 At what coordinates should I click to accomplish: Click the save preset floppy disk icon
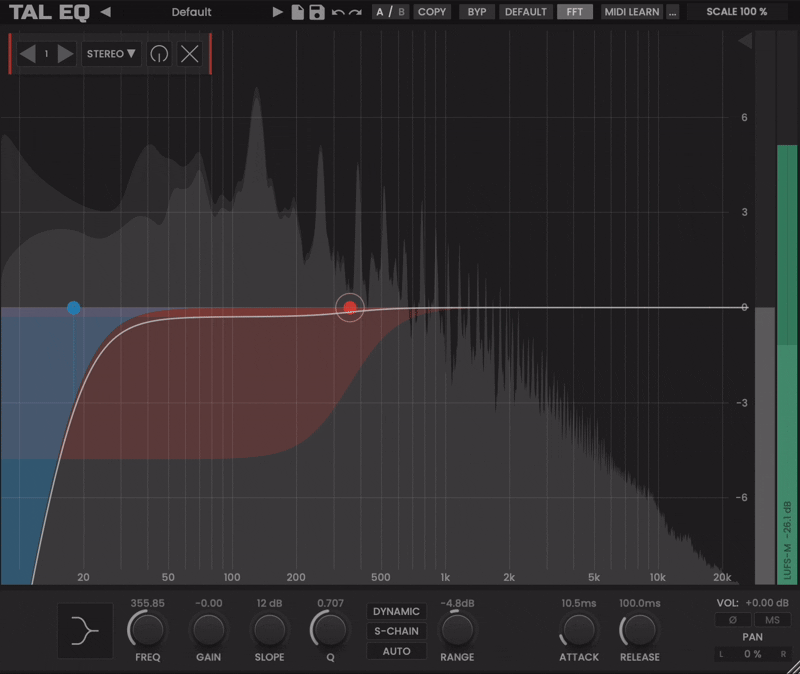(x=317, y=12)
